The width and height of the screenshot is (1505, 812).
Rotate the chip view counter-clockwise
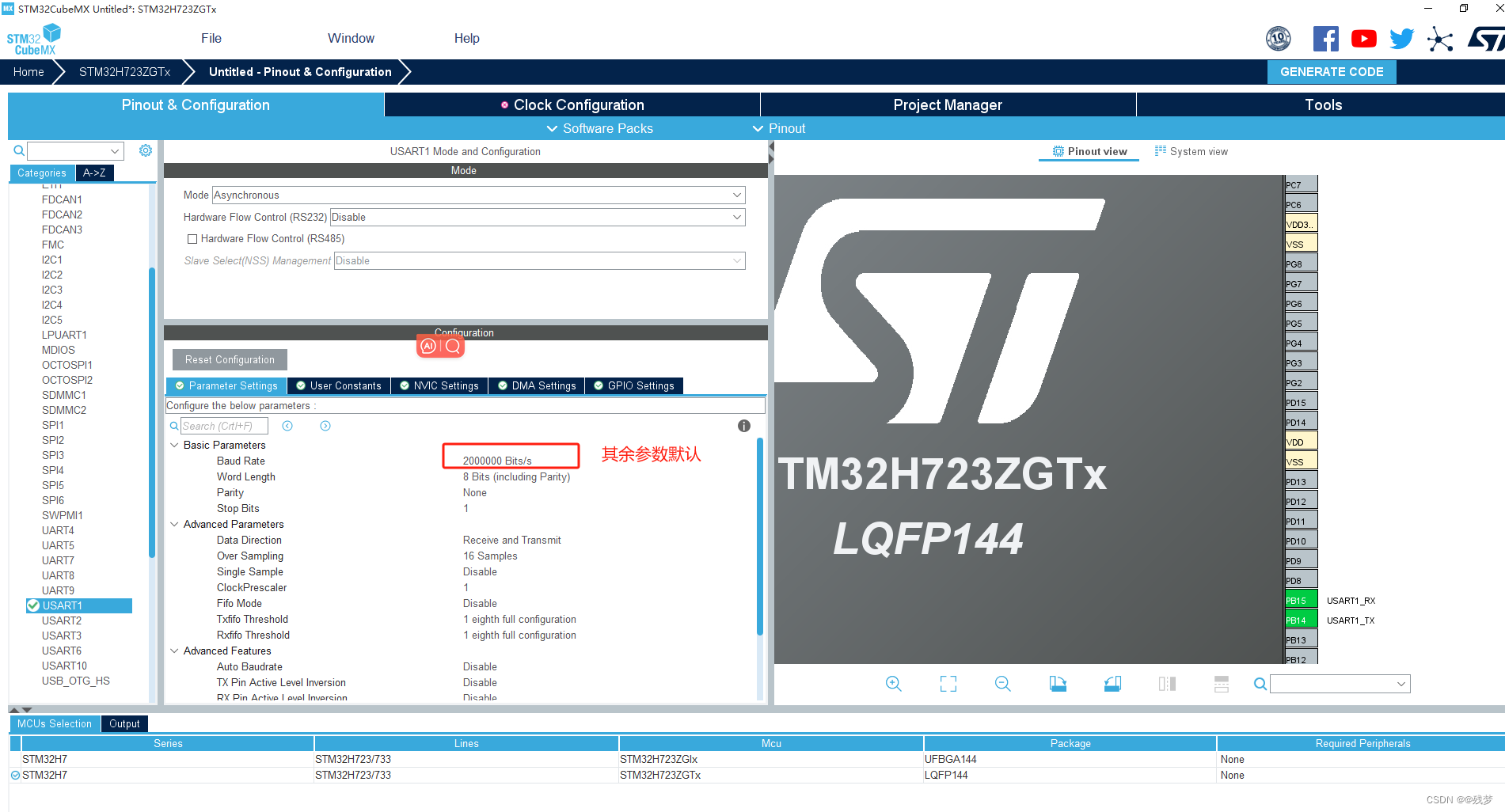point(1112,684)
